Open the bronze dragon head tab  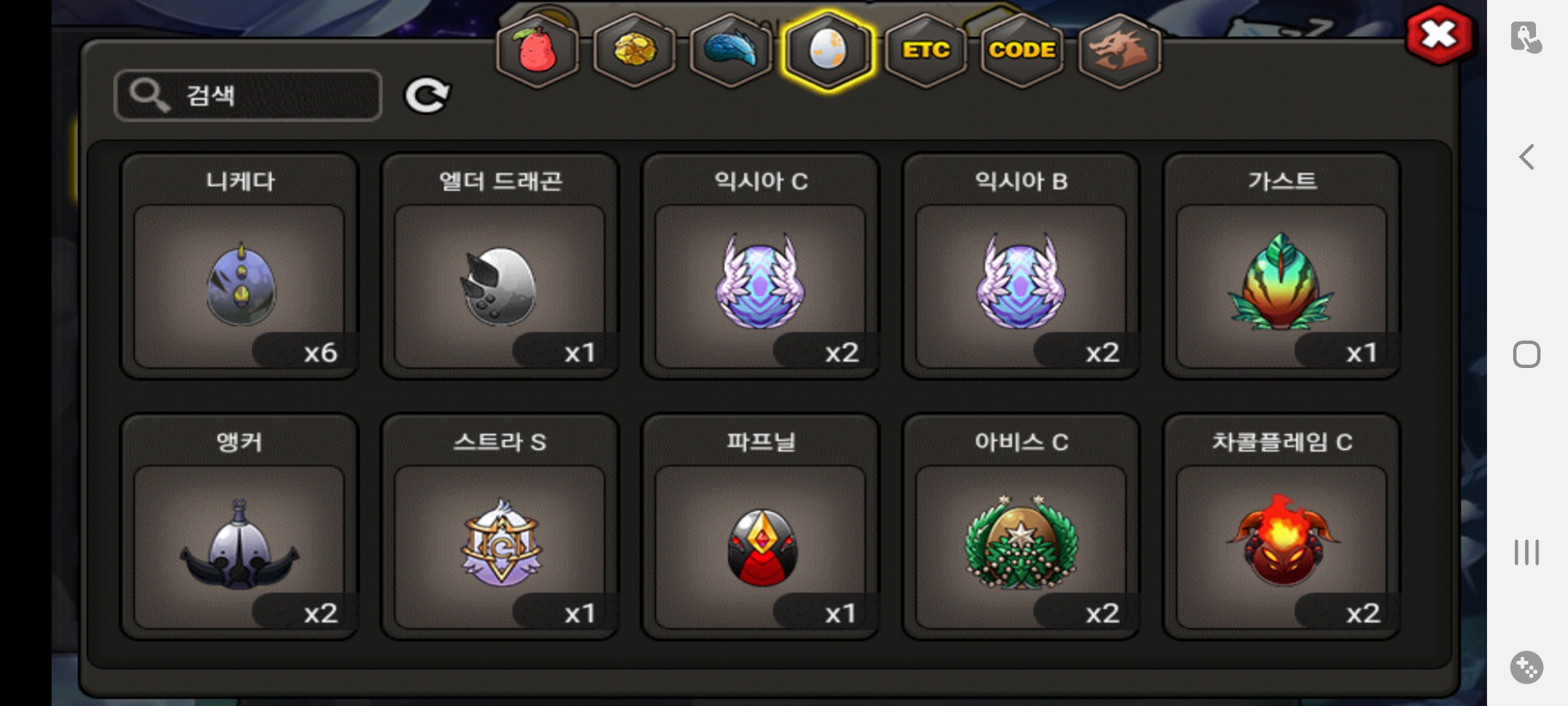[x=1119, y=50]
